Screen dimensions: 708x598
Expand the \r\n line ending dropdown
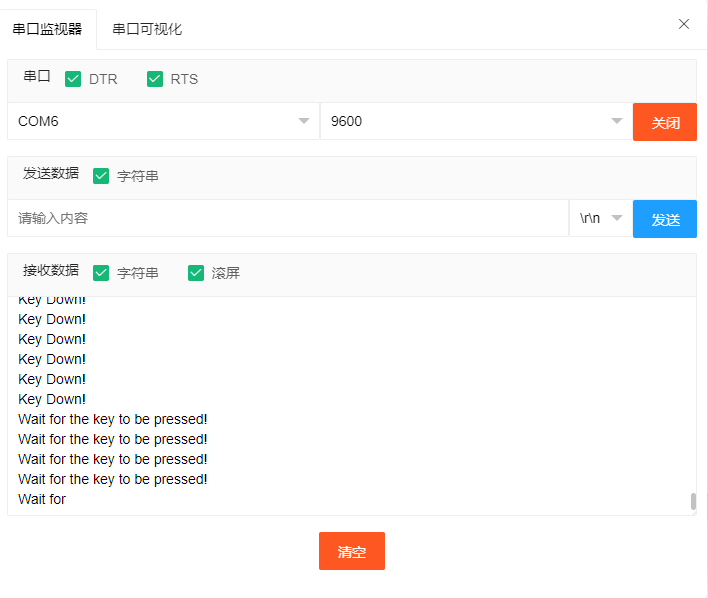(x=601, y=218)
